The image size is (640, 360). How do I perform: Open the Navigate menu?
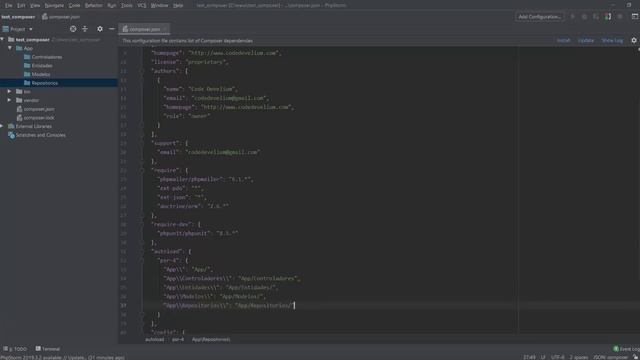click(x=54, y=5)
